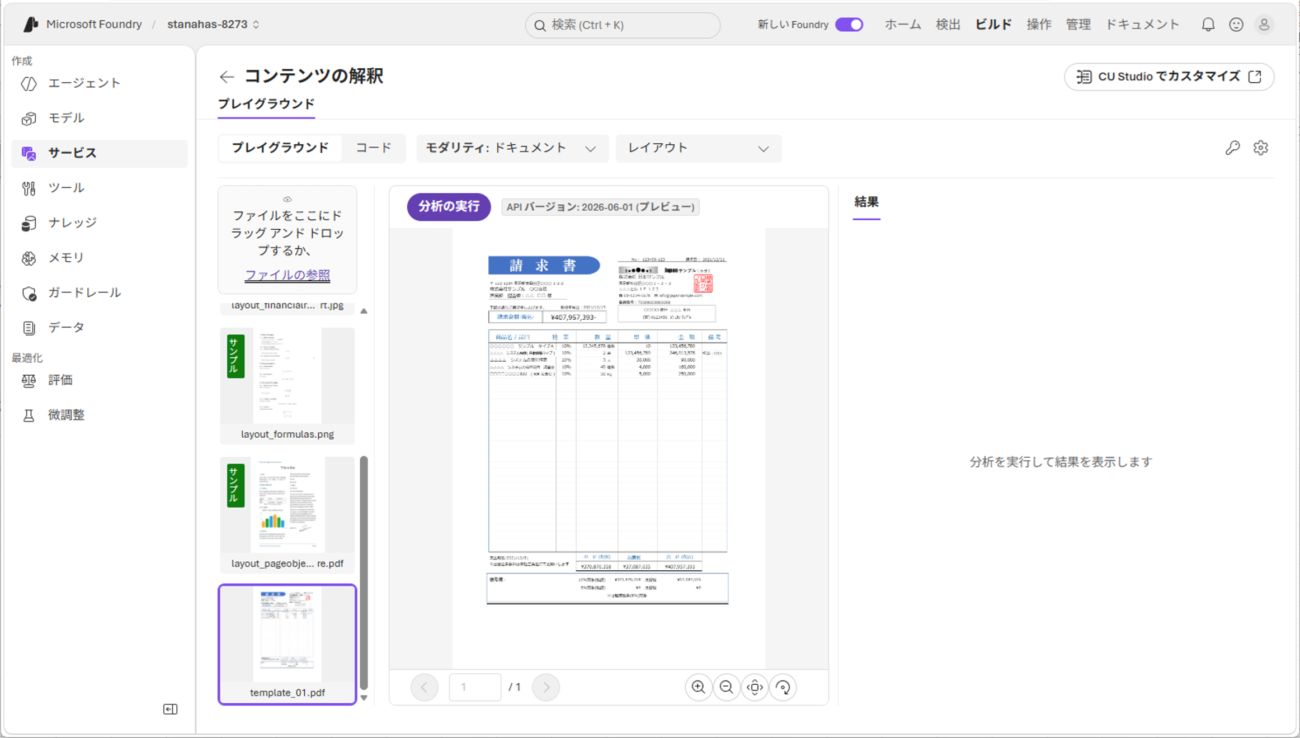1300x738 pixels.
Task: Open the notifications bell
Action: tap(1208, 25)
